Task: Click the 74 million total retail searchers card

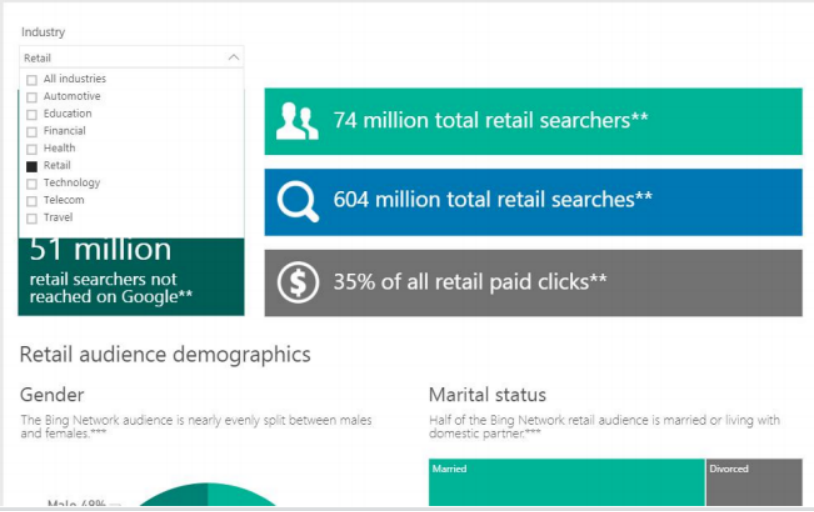Action: point(533,122)
